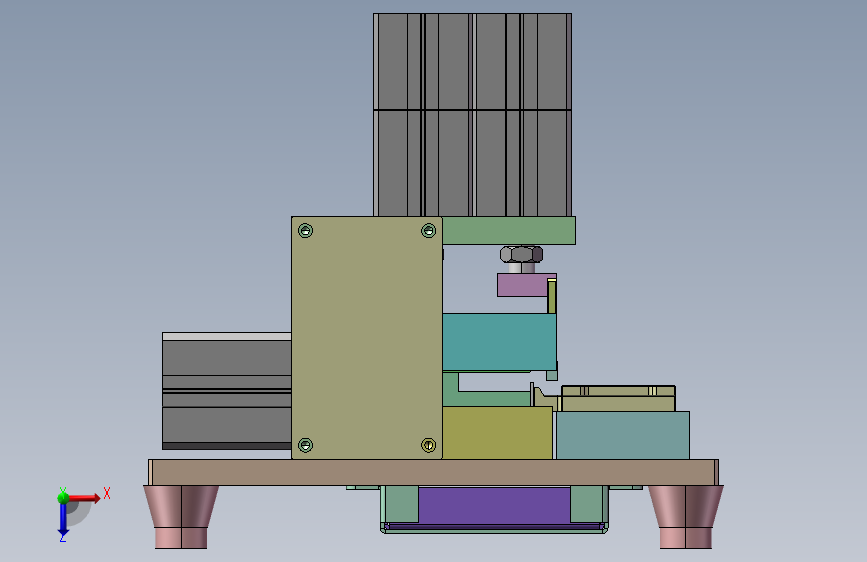This screenshot has height=562, width=867.
Task: Click the blue Z axis arrow of triad
Action: click(63, 520)
